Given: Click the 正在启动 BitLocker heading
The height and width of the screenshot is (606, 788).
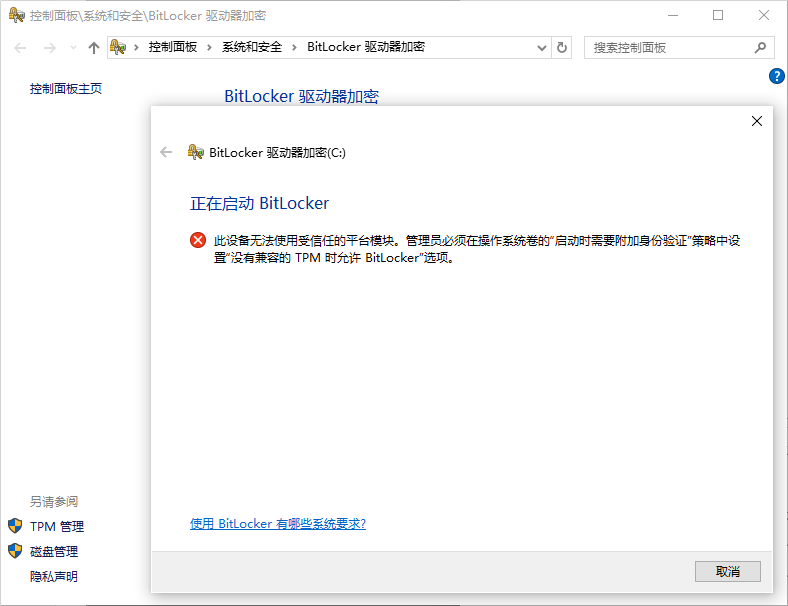Looking at the screenshot, I should pos(259,204).
